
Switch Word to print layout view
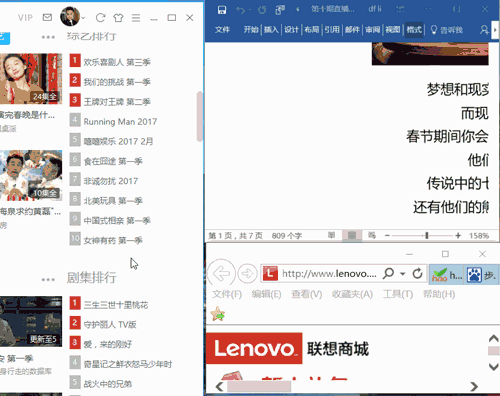pos(352,235)
